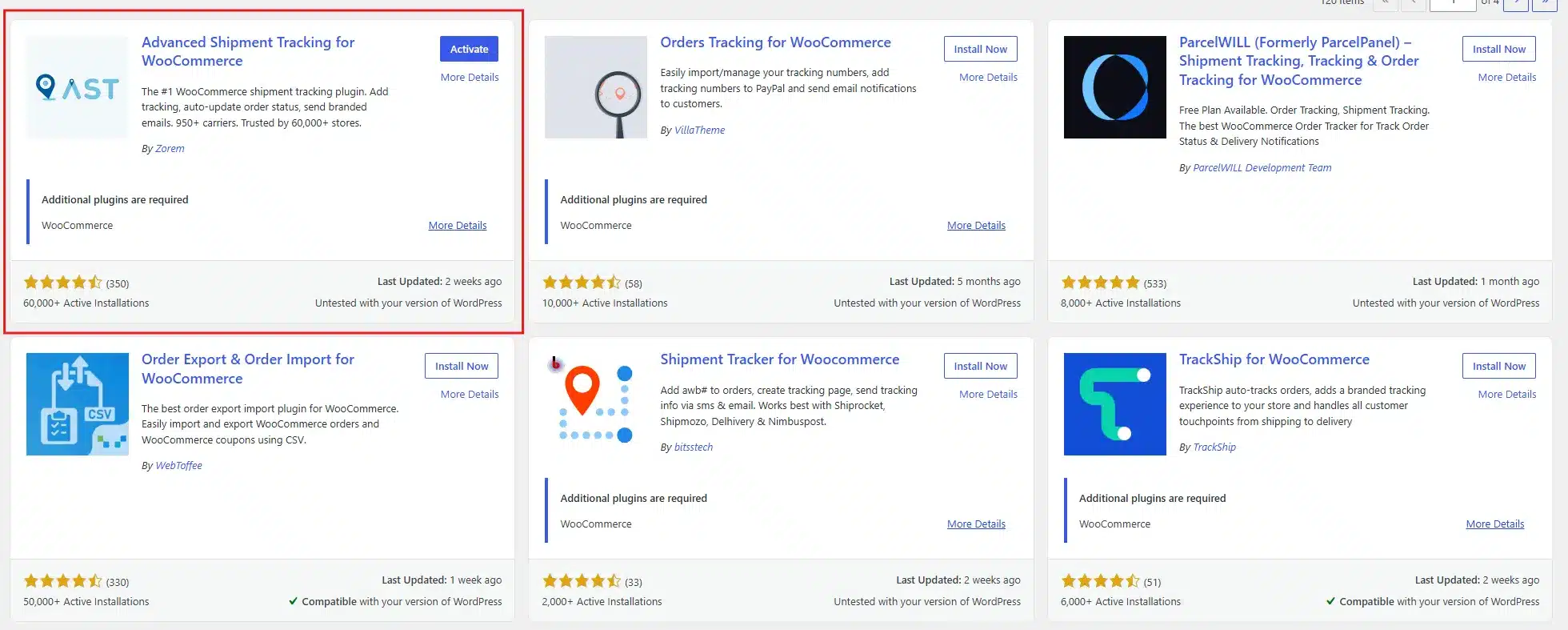
Task: Open ParcelWILL Development Team author link
Action: [x=1262, y=167]
